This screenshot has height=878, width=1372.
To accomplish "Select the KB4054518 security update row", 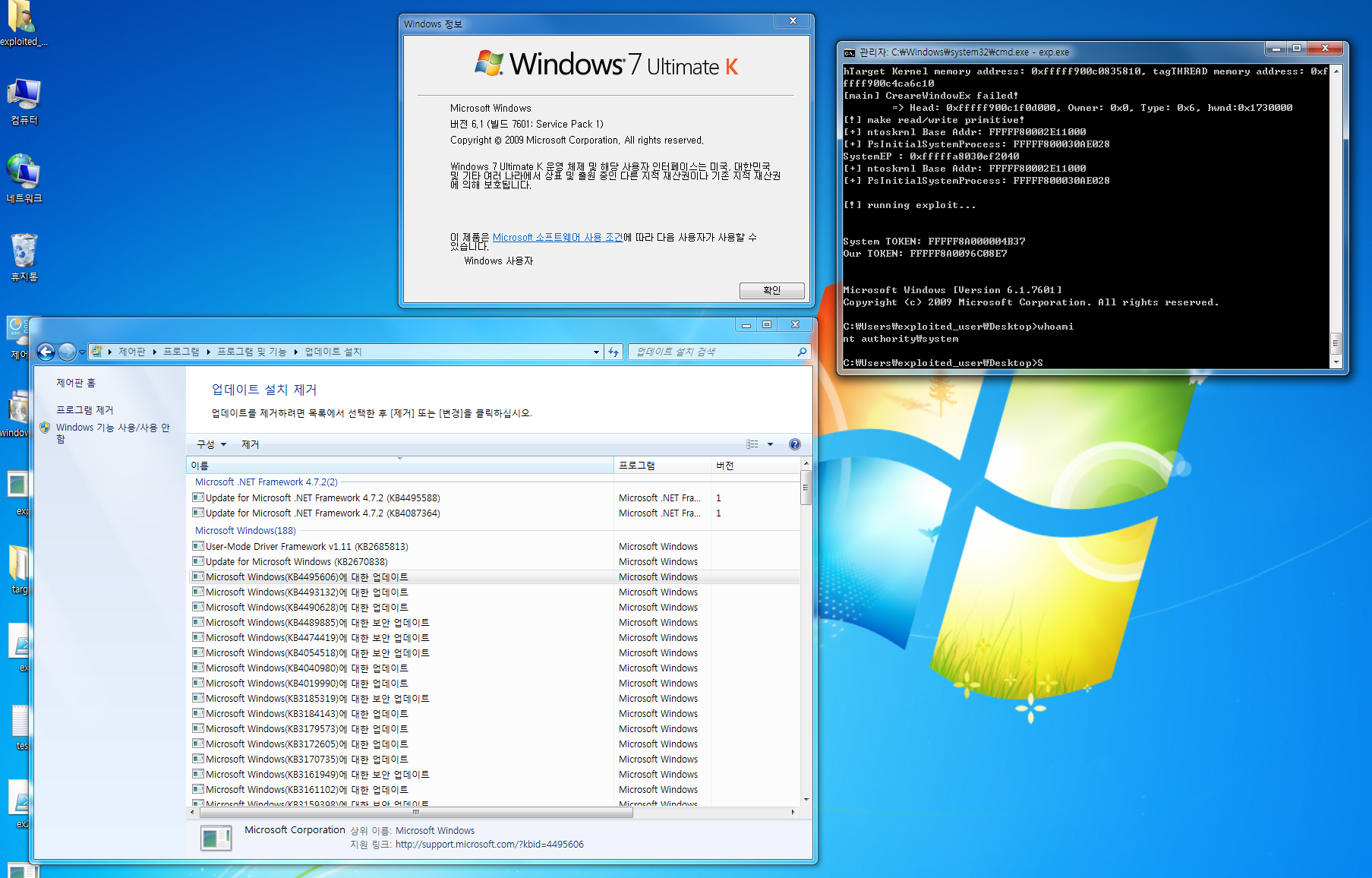I will 494,652.
